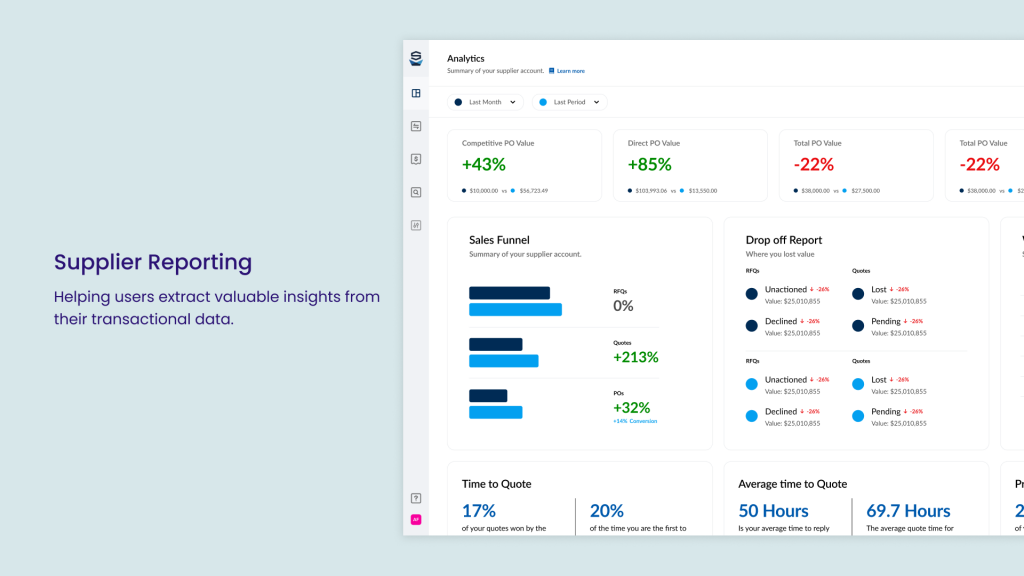Image resolution: width=1024 pixels, height=576 pixels.
Task: Expand the Last Period dropdown
Action: point(569,102)
